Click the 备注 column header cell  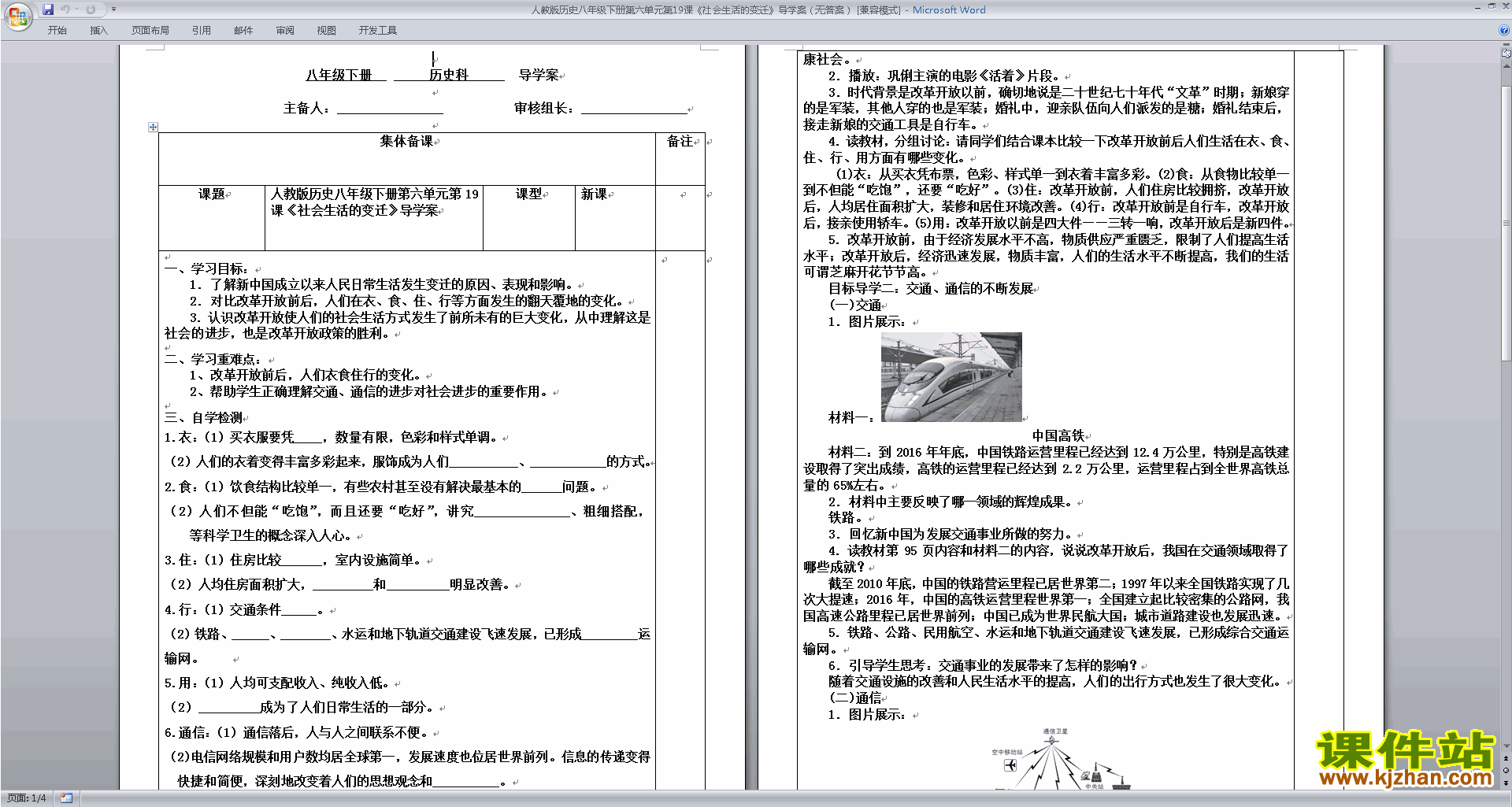point(680,158)
